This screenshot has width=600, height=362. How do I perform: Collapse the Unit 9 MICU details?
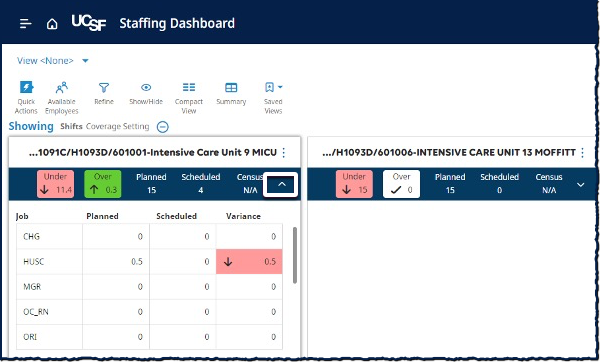(281, 185)
